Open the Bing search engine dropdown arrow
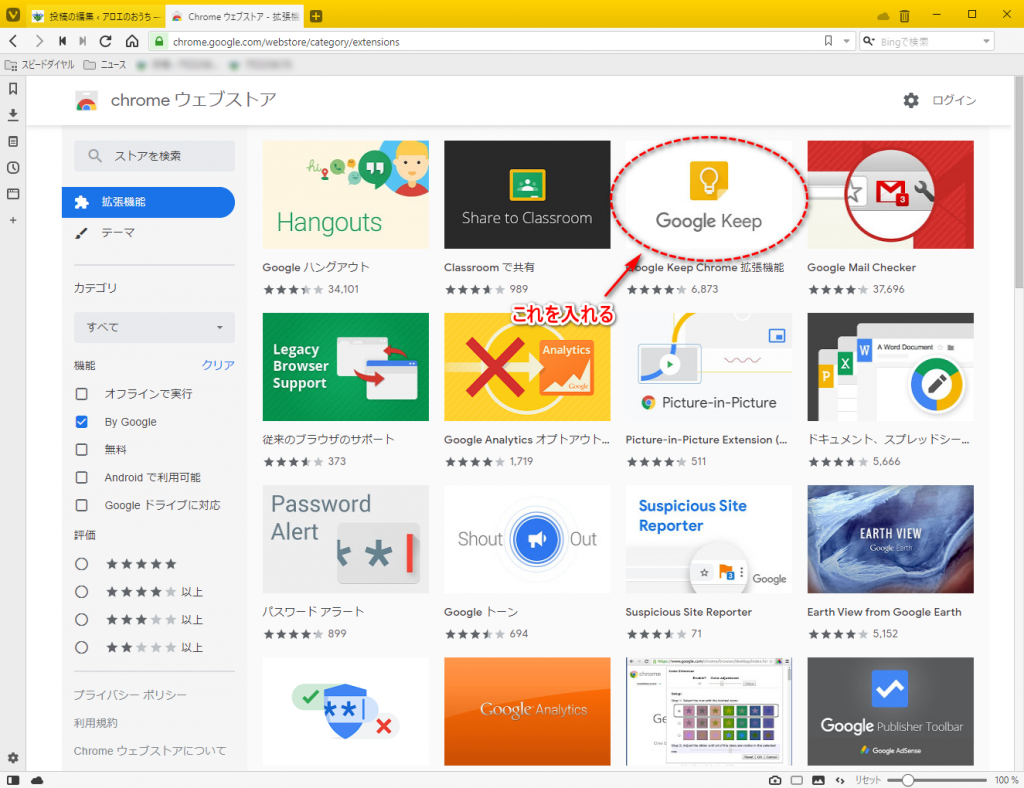The image size is (1024, 788). tap(987, 41)
